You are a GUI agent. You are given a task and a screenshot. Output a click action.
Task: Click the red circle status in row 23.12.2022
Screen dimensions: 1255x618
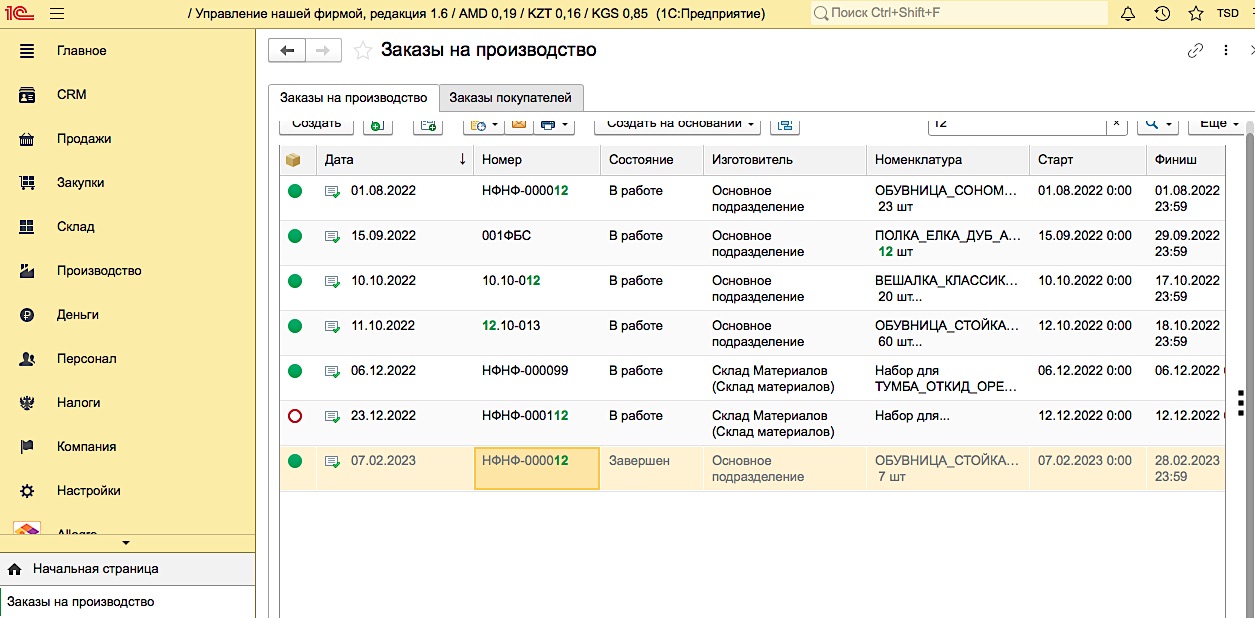(294, 416)
